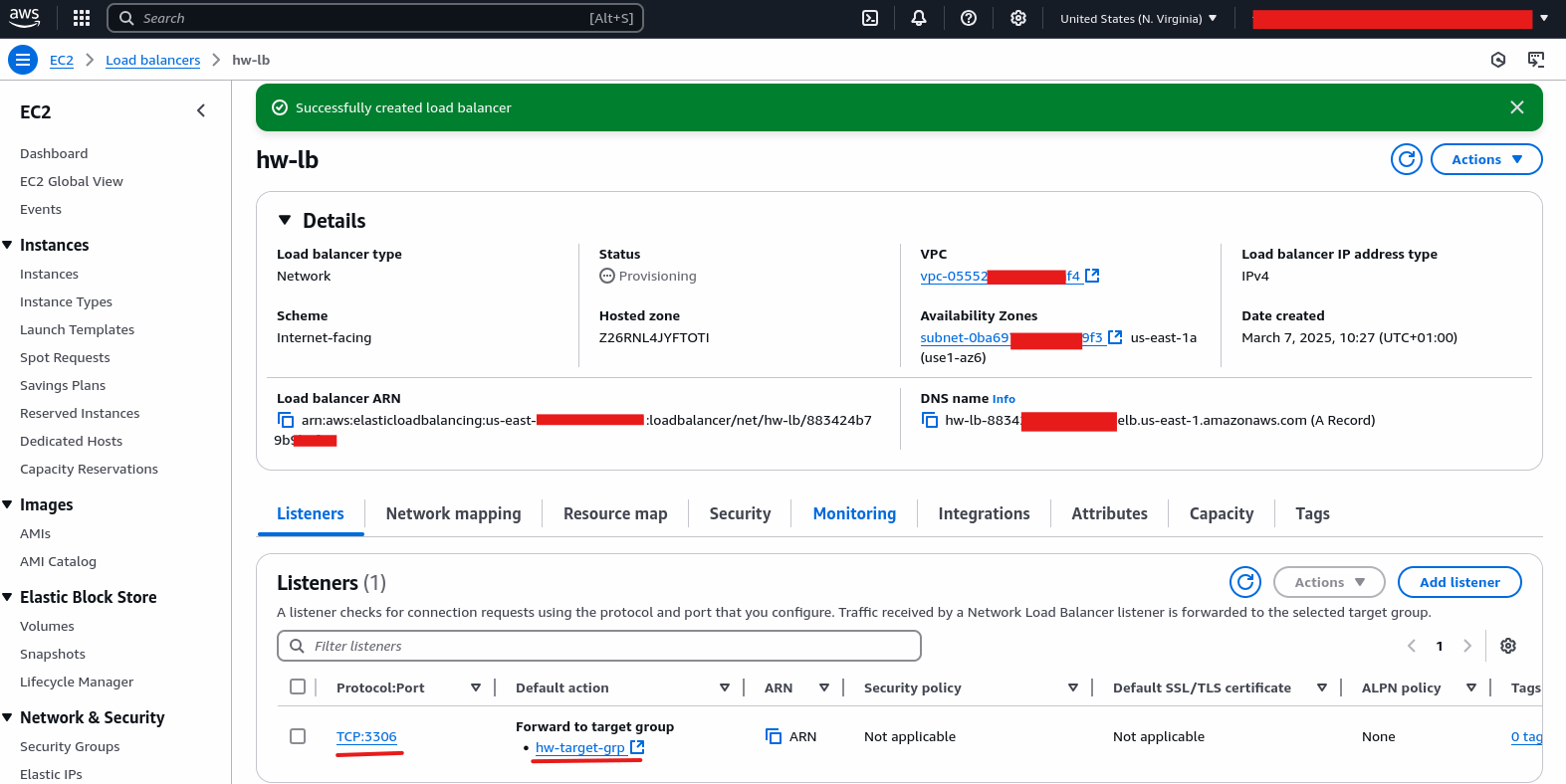Launch CloudShell from the top bar
1566x784 pixels.
870,18
